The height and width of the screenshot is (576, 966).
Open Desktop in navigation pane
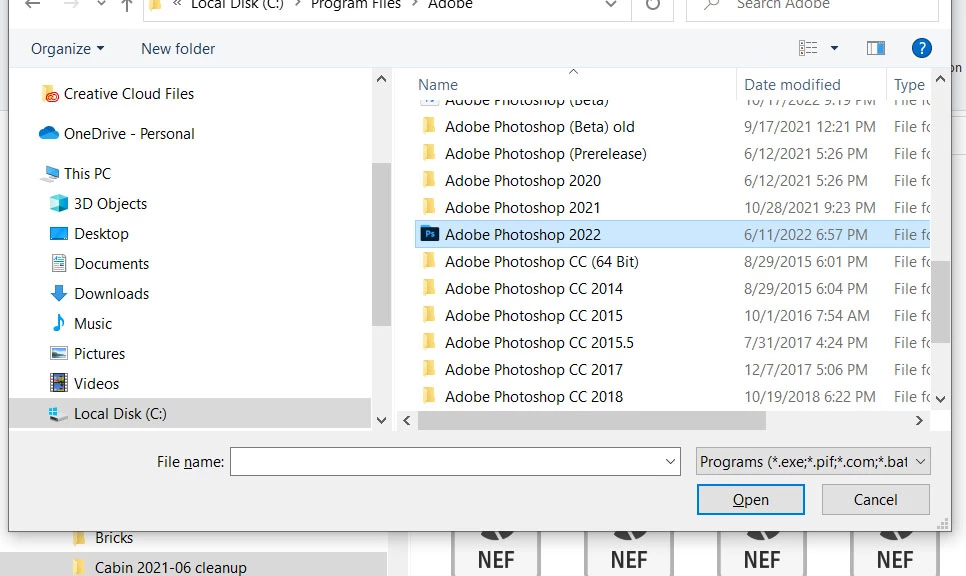tap(101, 234)
